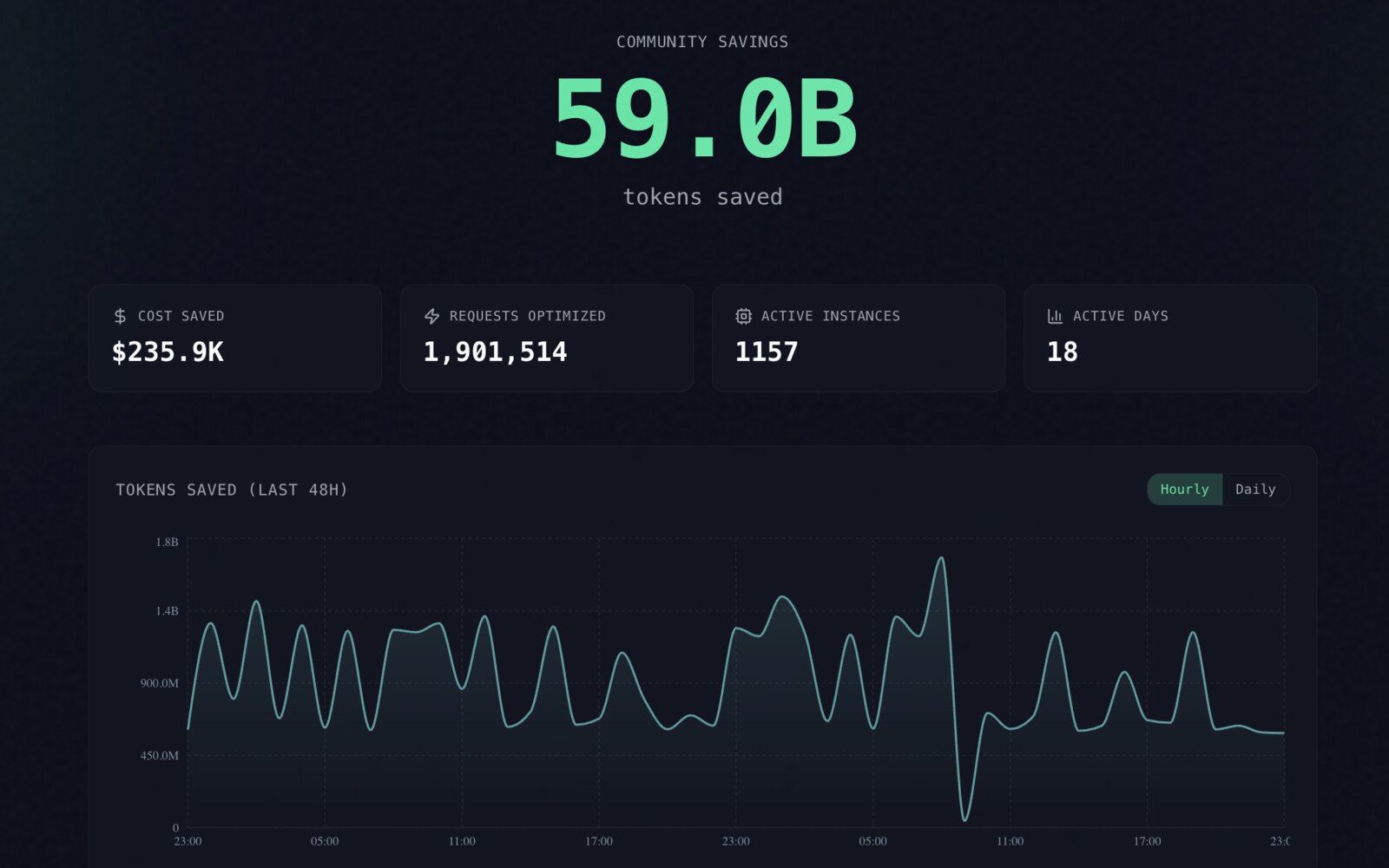1389x868 pixels.
Task: Click the Community Savings heading
Action: tap(702, 42)
